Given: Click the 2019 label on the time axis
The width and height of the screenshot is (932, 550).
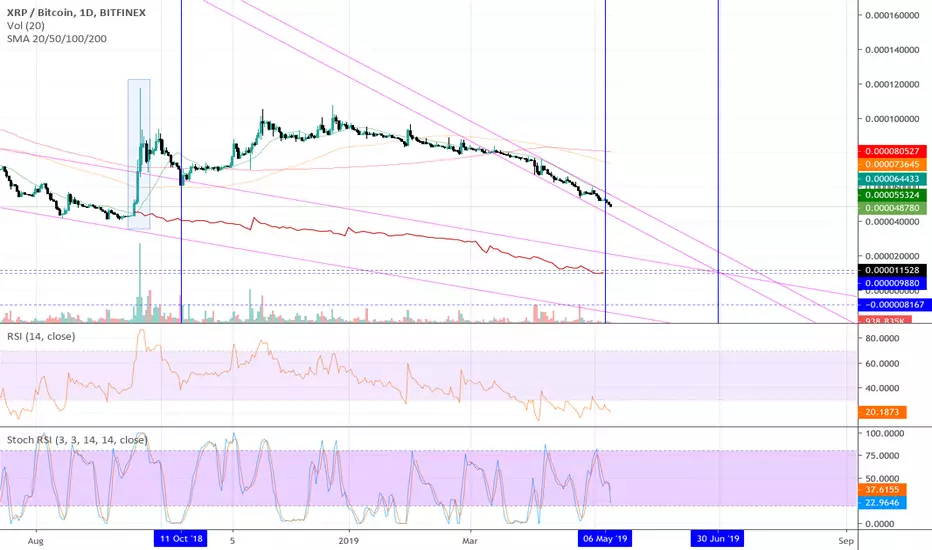Looking at the screenshot, I should point(349,540).
